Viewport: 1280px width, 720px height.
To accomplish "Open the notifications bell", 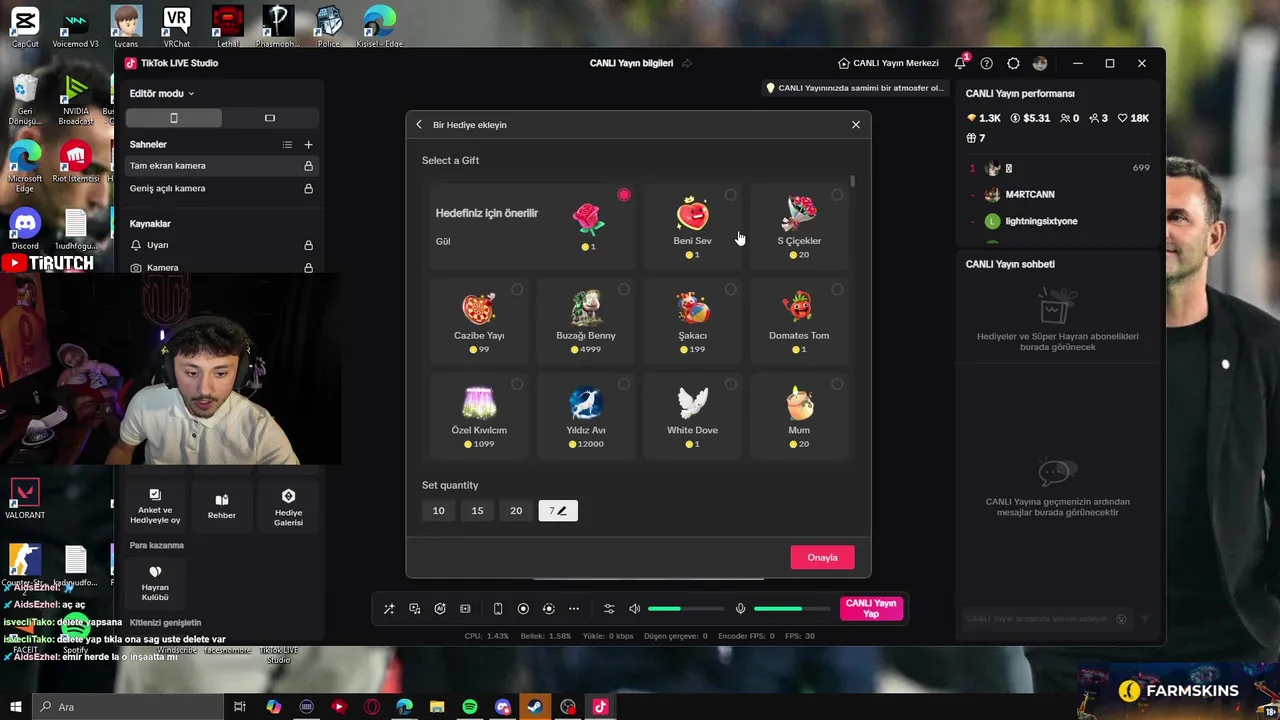I will [960, 63].
